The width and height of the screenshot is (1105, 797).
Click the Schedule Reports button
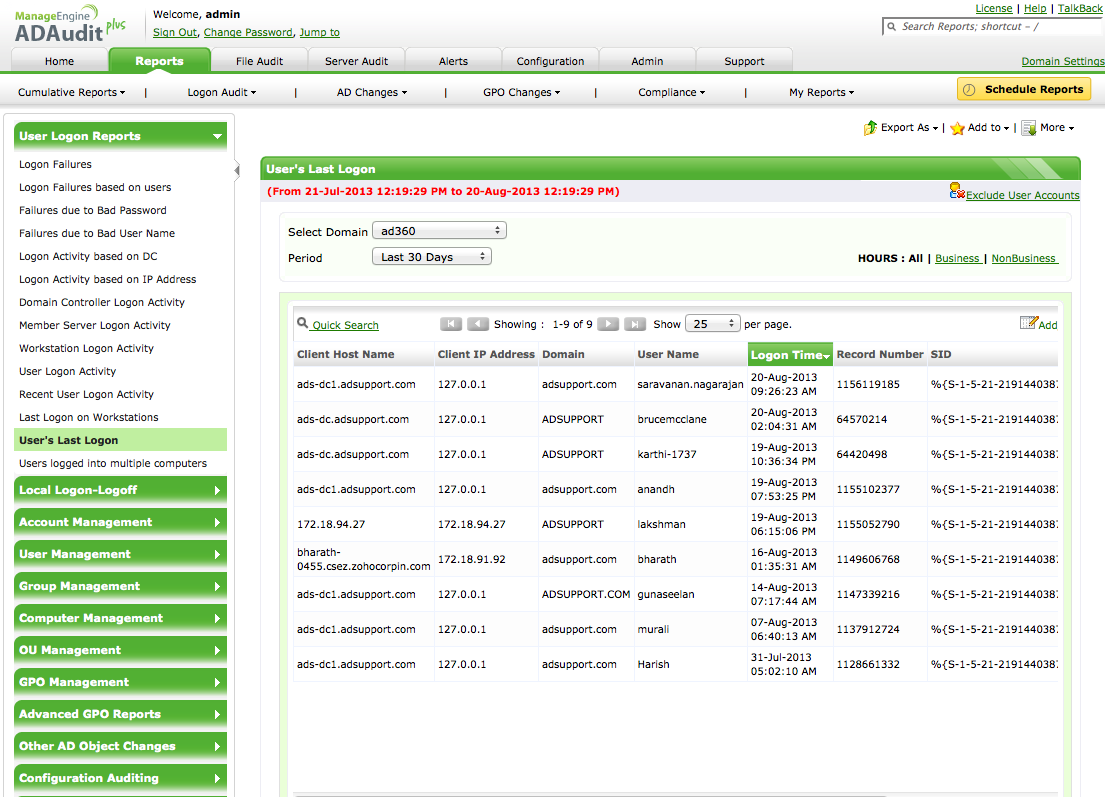(x=1023, y=89)
